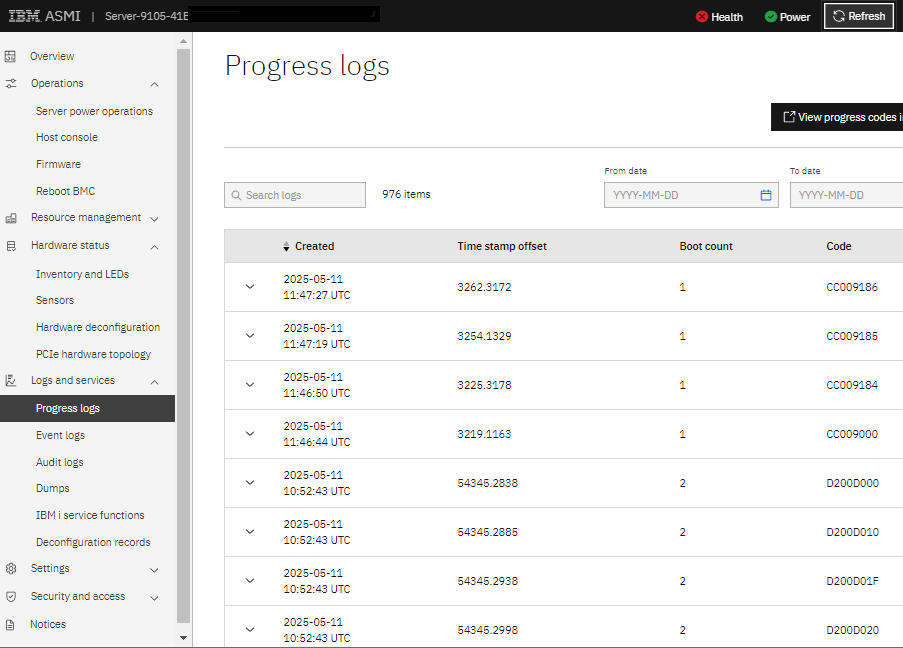903x648 pixels.
Task: Click the Health status link
Action: (x=719, y=17)
